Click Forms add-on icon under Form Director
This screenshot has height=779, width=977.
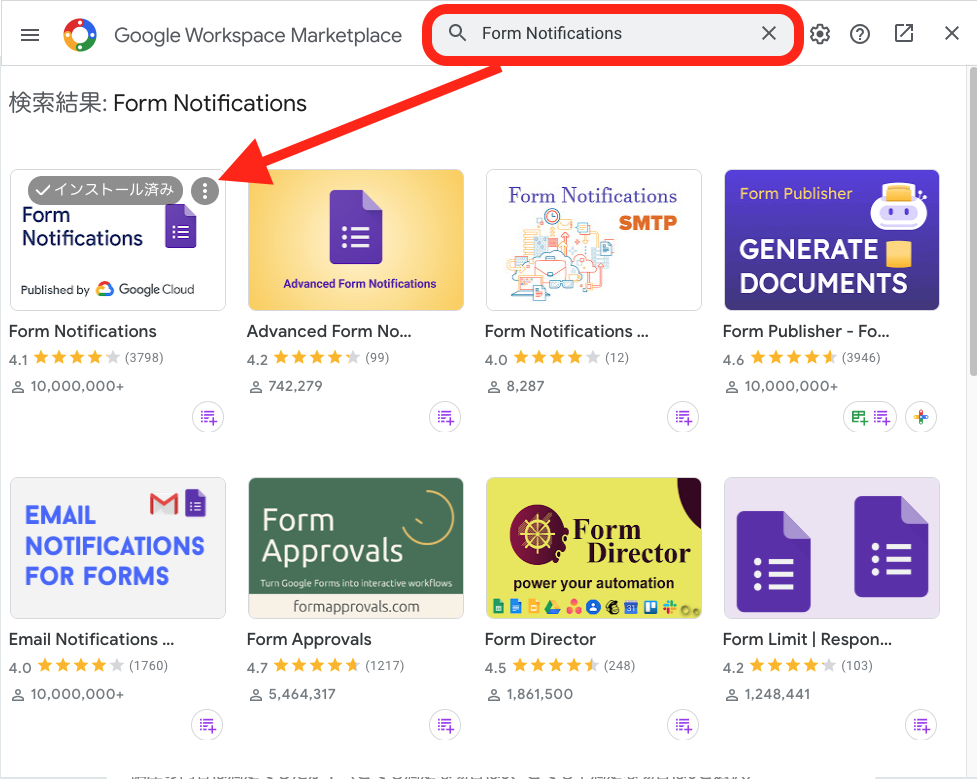(684, 725)
